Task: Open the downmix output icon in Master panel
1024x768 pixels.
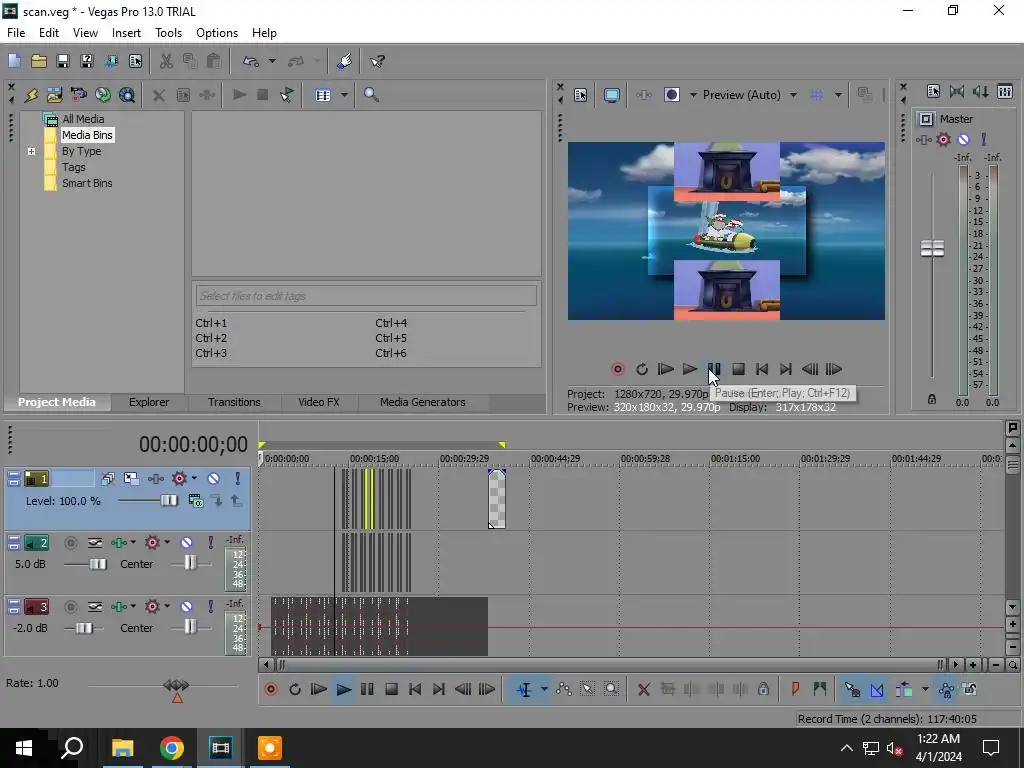Action: [x=981, y=91]
